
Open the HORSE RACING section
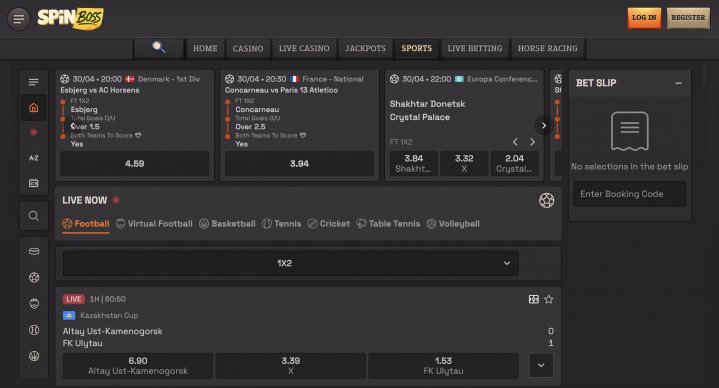point(548,48)
